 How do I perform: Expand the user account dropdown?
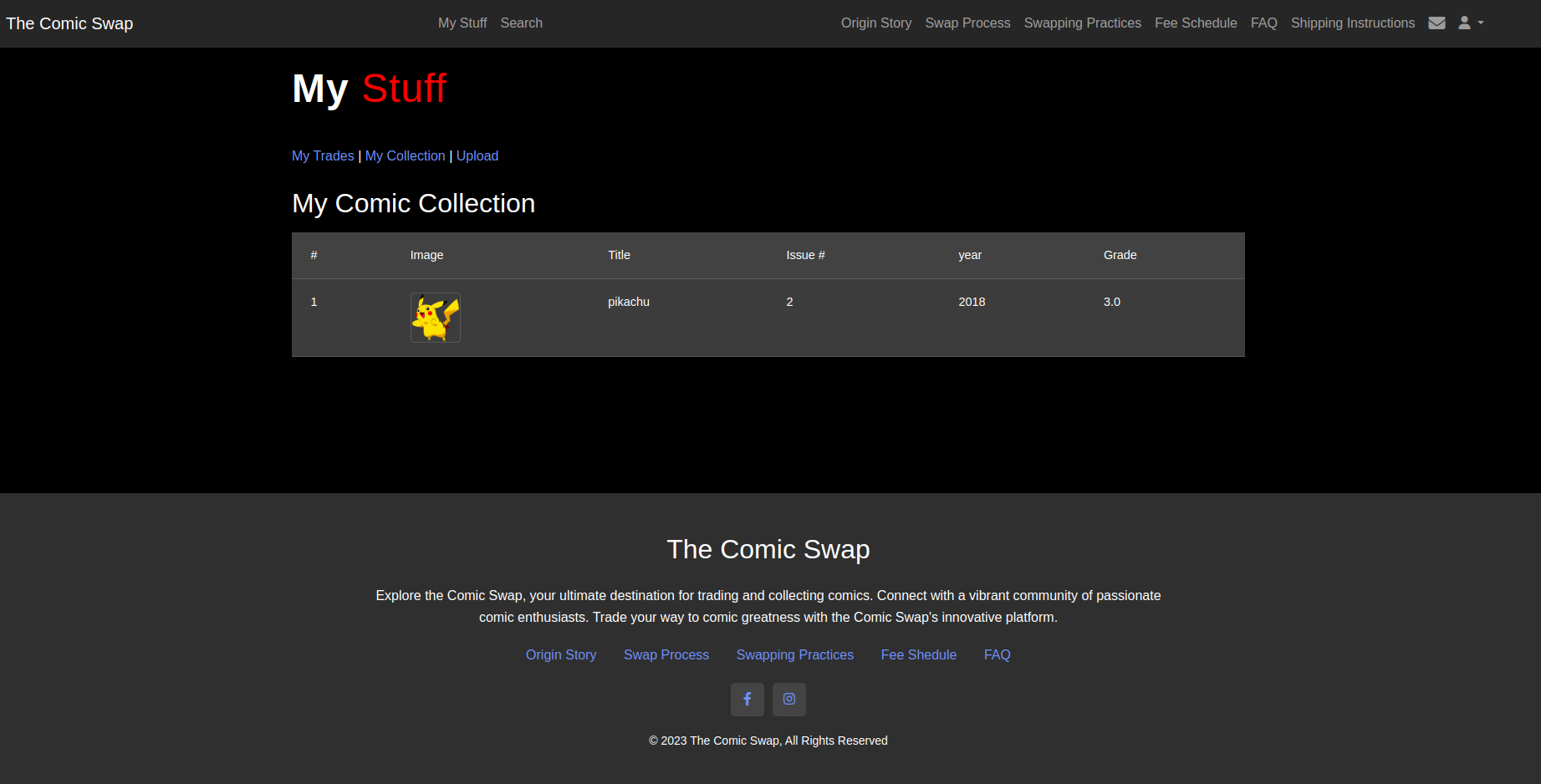click(x=1470, y=23)
